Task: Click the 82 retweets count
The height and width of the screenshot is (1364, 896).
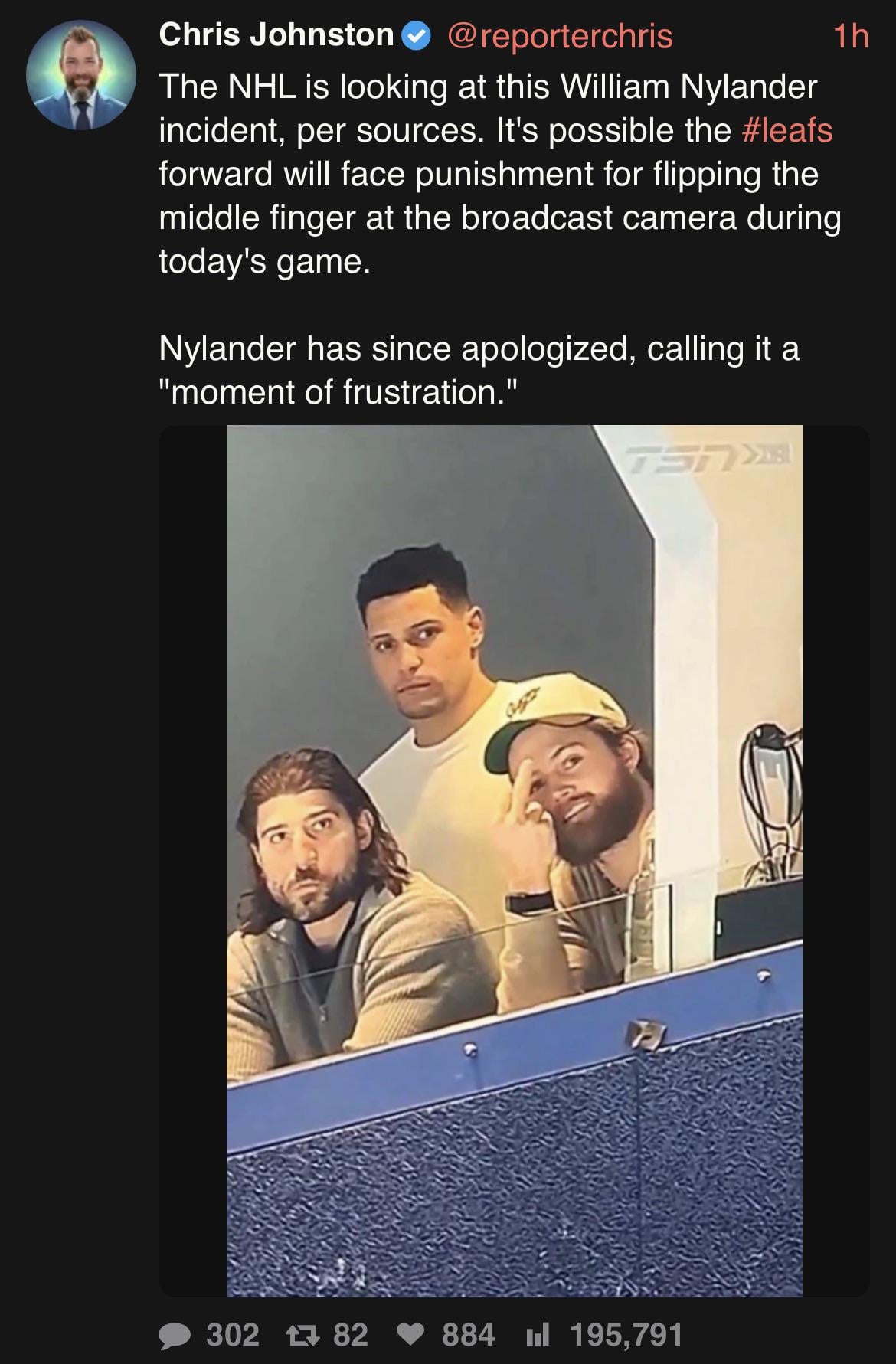Action: [x=351, y=1335]
